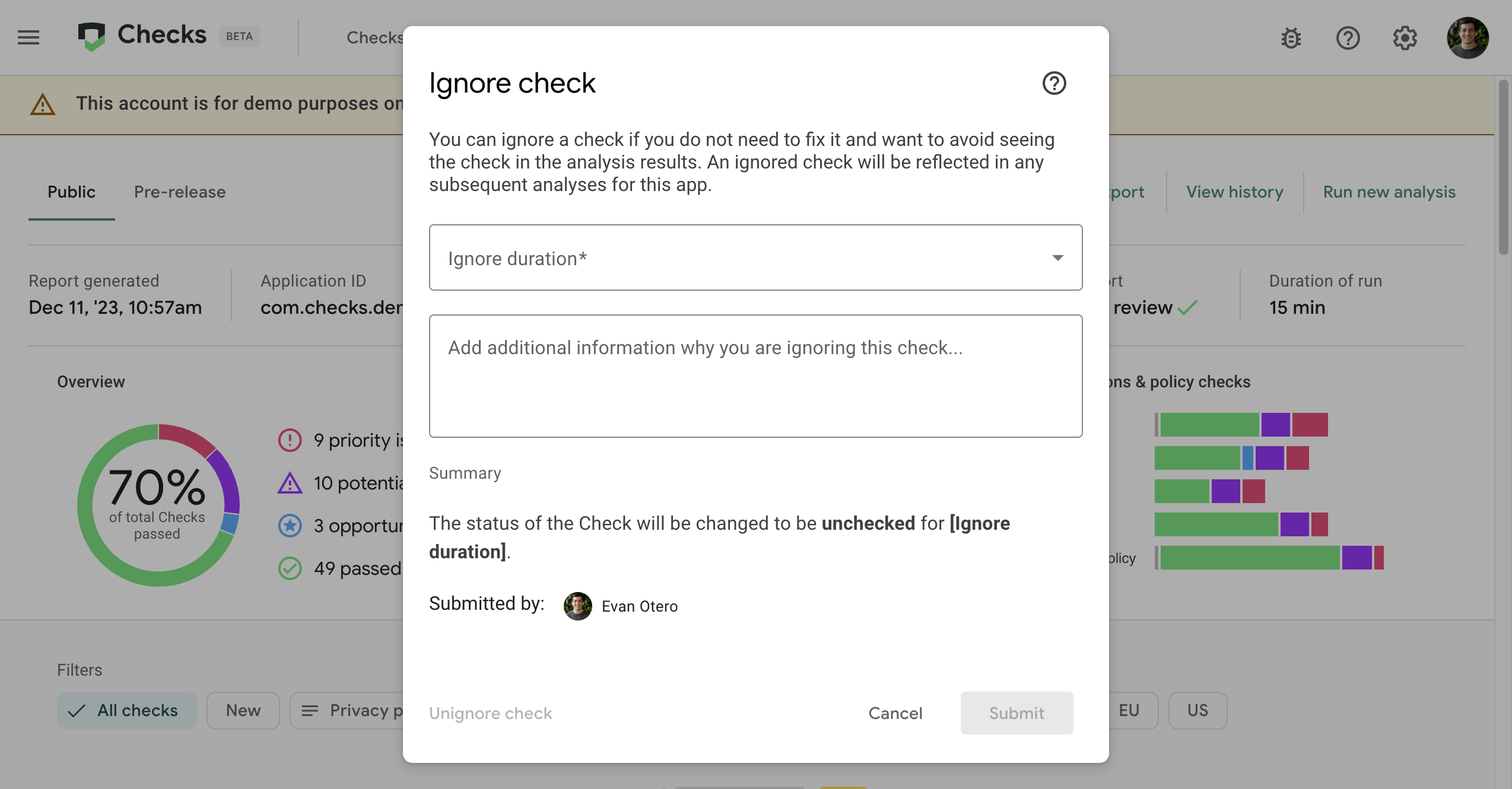1512x789 pixels.
Task: Click the Ignore duration dropdown arrow
Action: [1057, 257]
